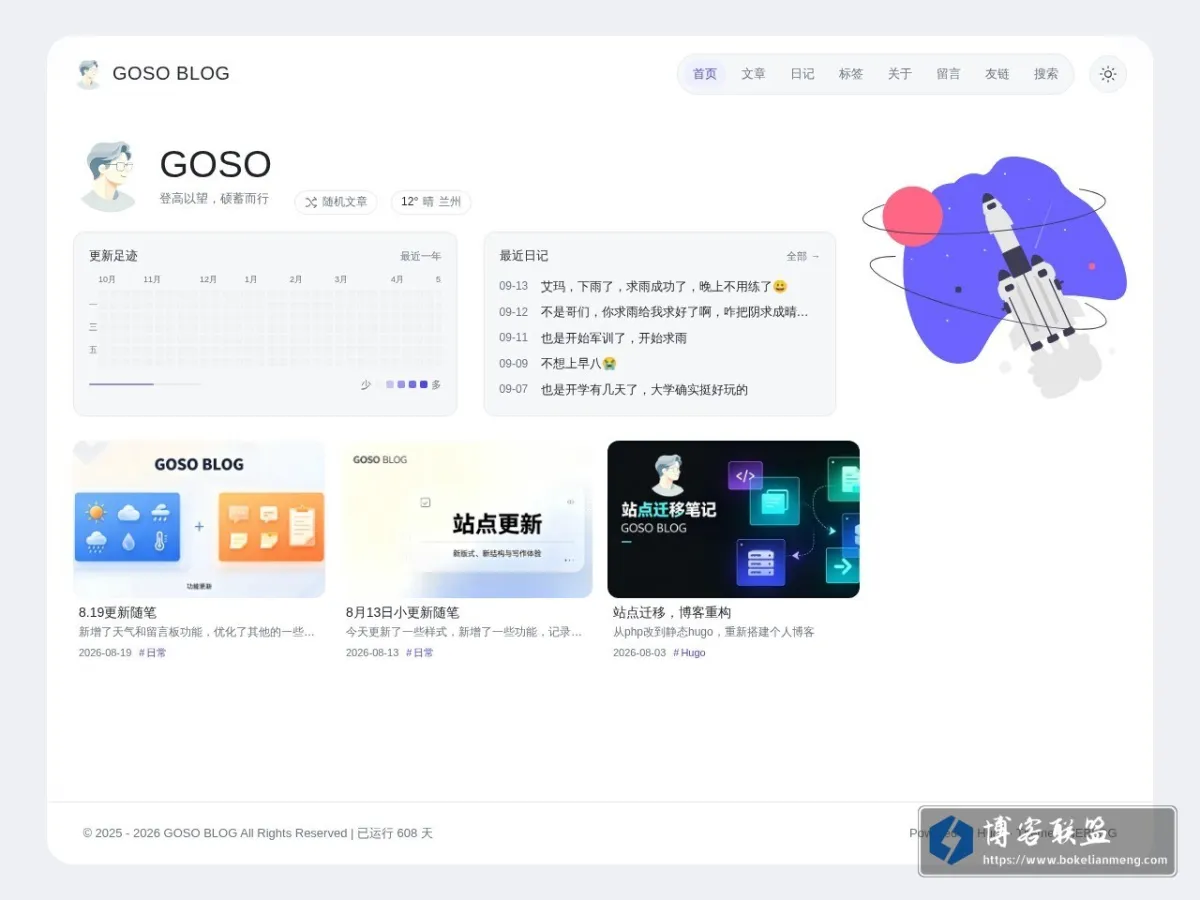Viewport: 1200px width, 900px height.
Task: Open the 09-12 diary entry 不是哥们
Action: pos(660,312)
